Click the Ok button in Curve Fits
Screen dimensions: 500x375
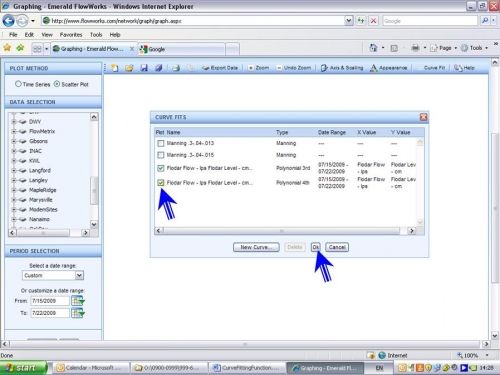(315, 247)
